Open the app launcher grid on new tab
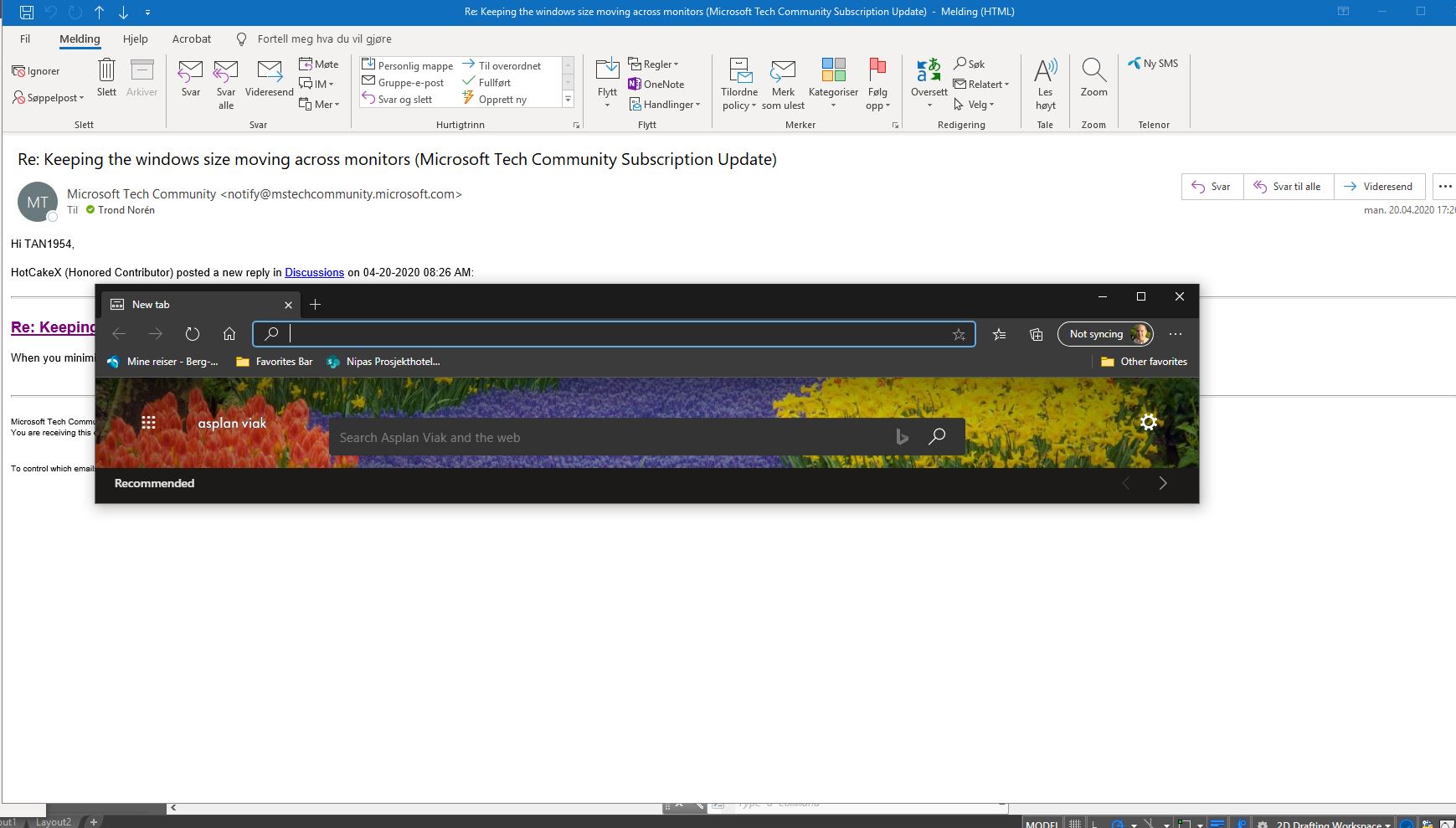1456x828 pixels. click(149, 423)
